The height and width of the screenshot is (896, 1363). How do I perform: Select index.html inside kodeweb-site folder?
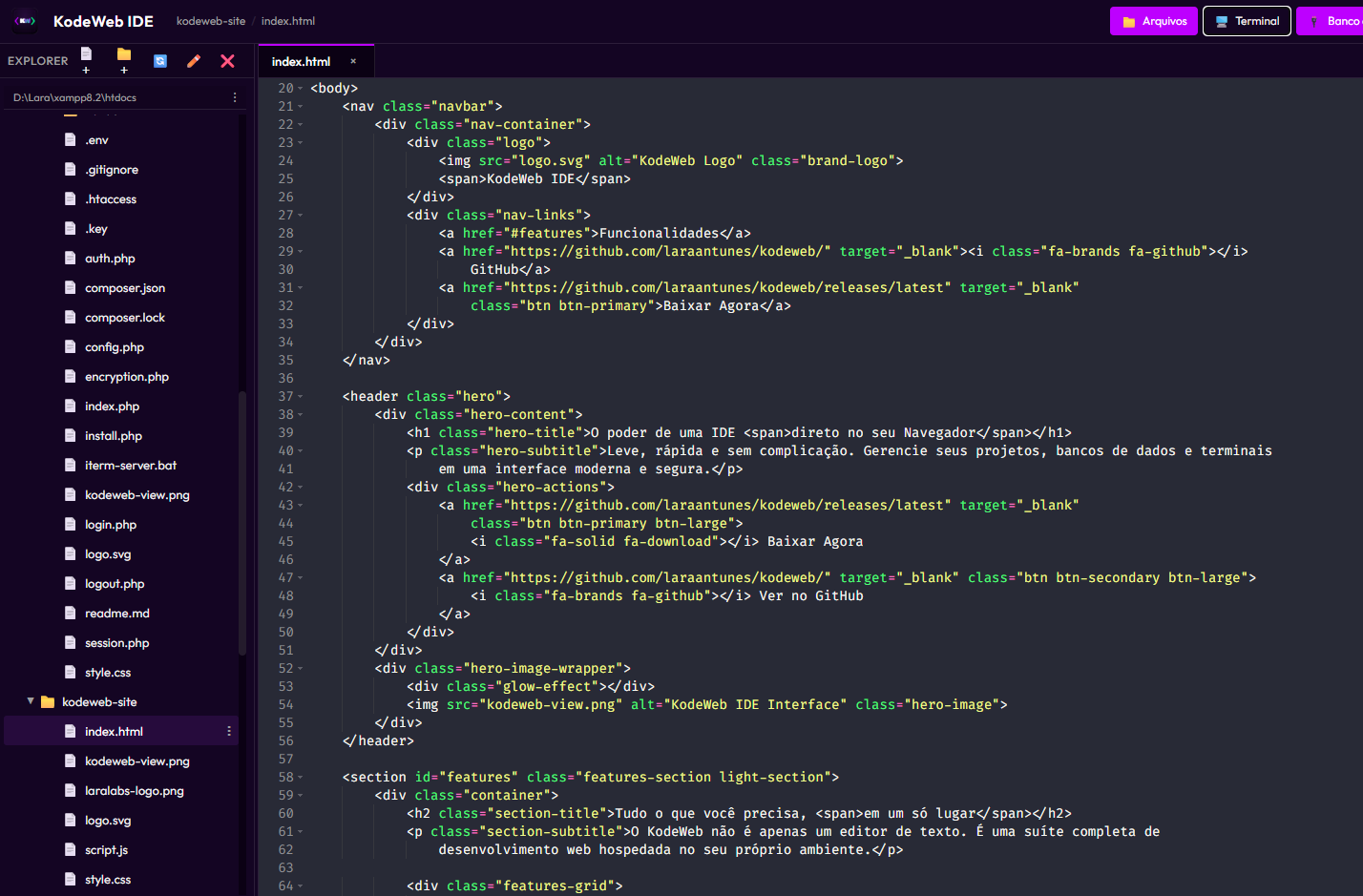[x=121, y=731]
